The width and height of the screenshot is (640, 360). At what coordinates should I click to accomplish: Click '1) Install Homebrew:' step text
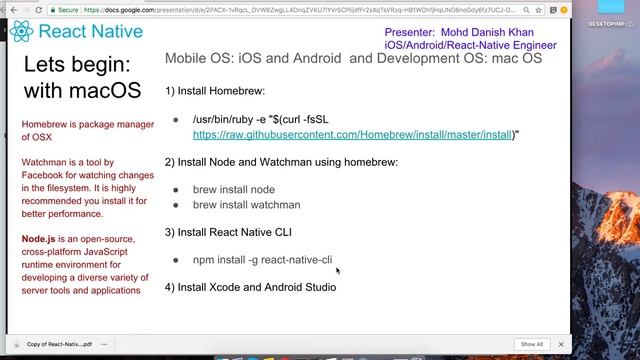(215, 91)
